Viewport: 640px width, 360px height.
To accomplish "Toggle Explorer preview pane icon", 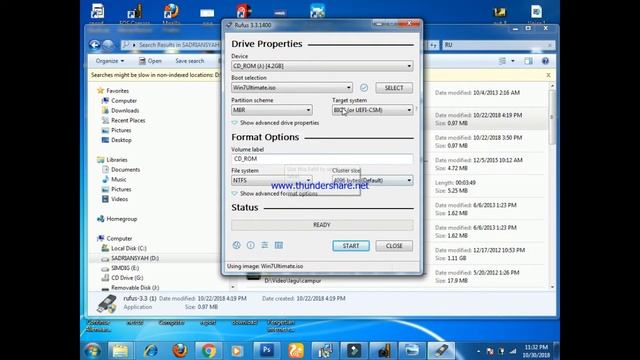I will click(x=528, y=61).
